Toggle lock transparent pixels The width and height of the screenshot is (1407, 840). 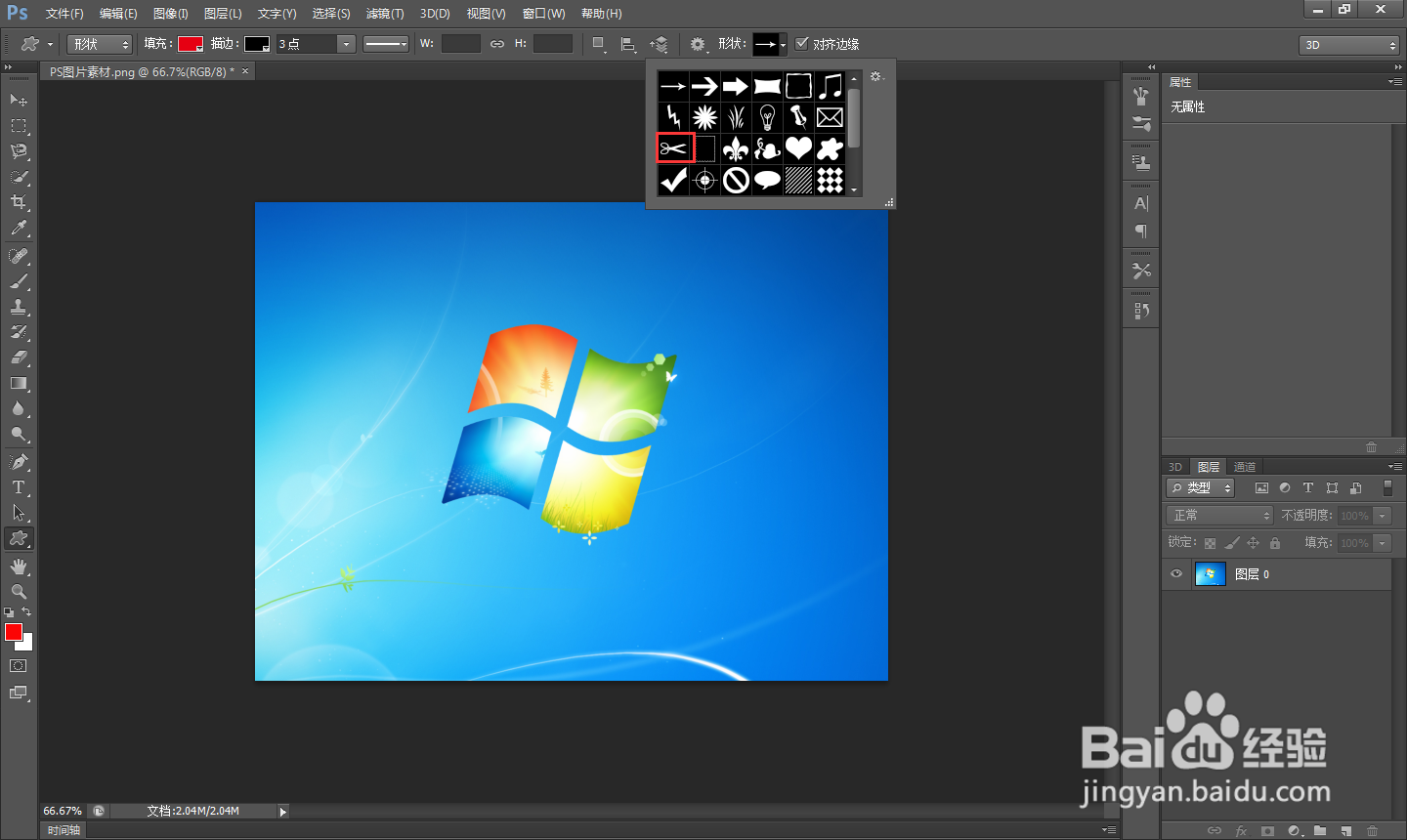coord(1210,543)
